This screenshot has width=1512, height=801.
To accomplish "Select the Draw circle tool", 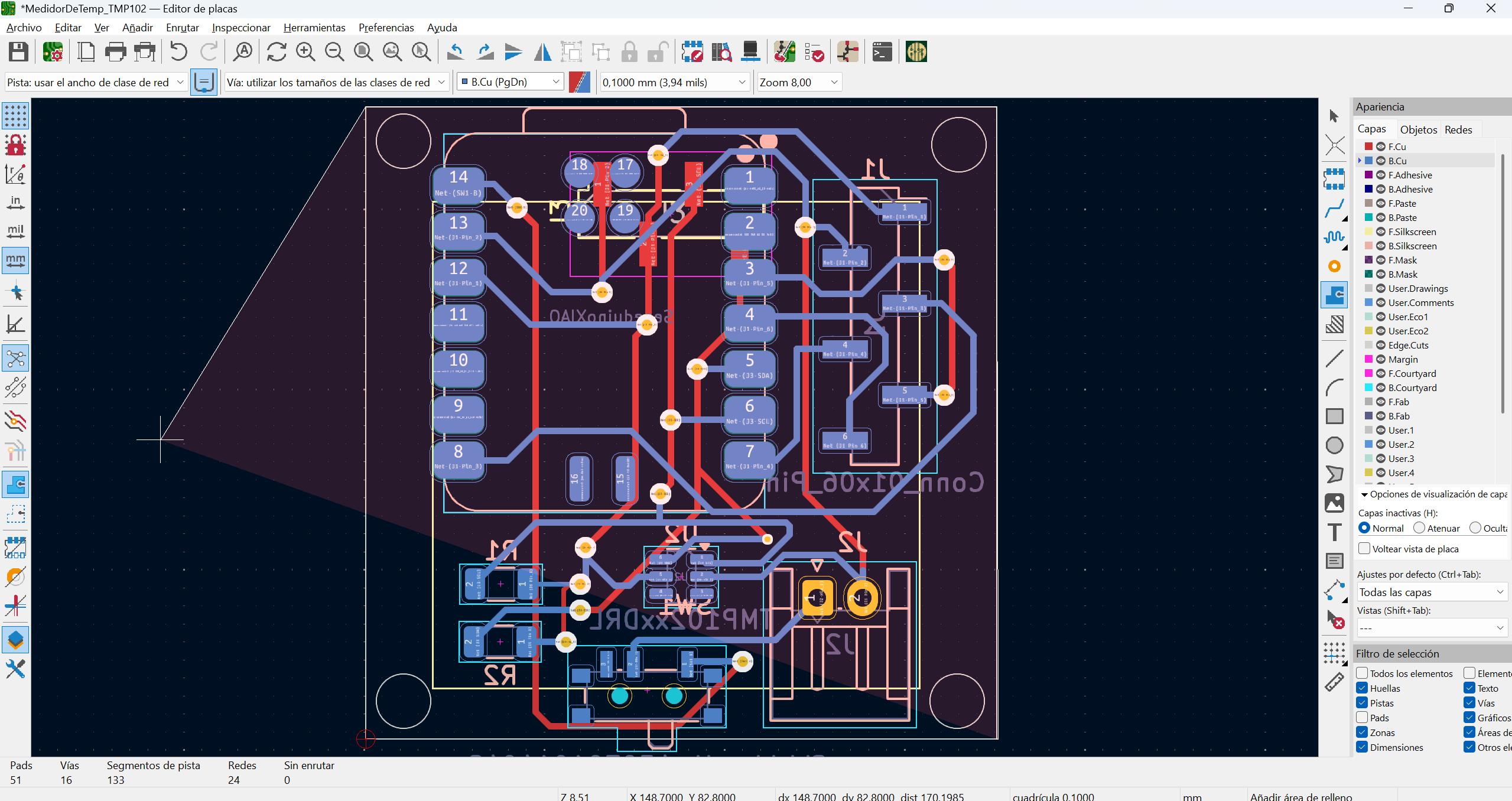I will coord(1334,445).
